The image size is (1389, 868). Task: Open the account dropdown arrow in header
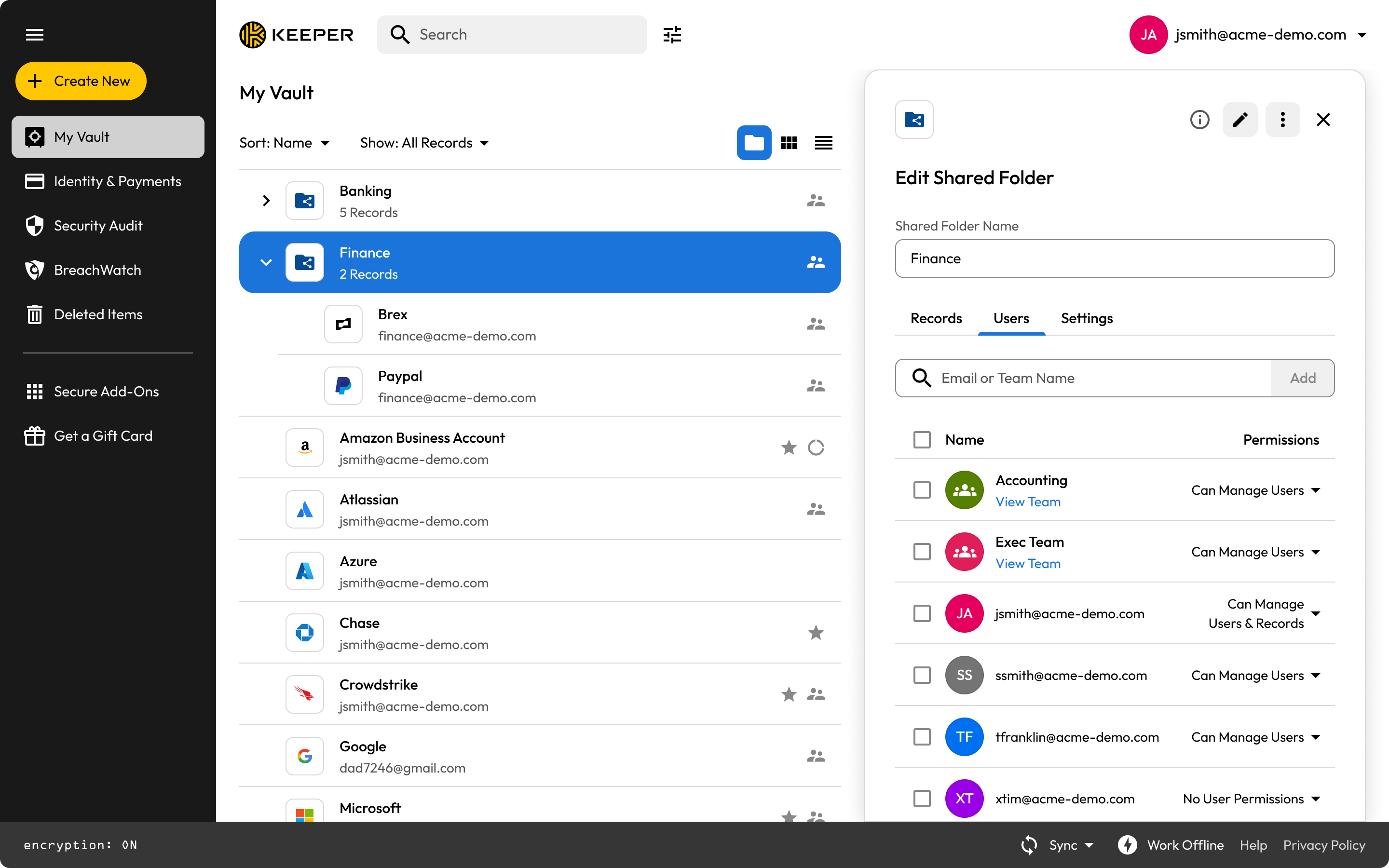(x=1362, y=35)
